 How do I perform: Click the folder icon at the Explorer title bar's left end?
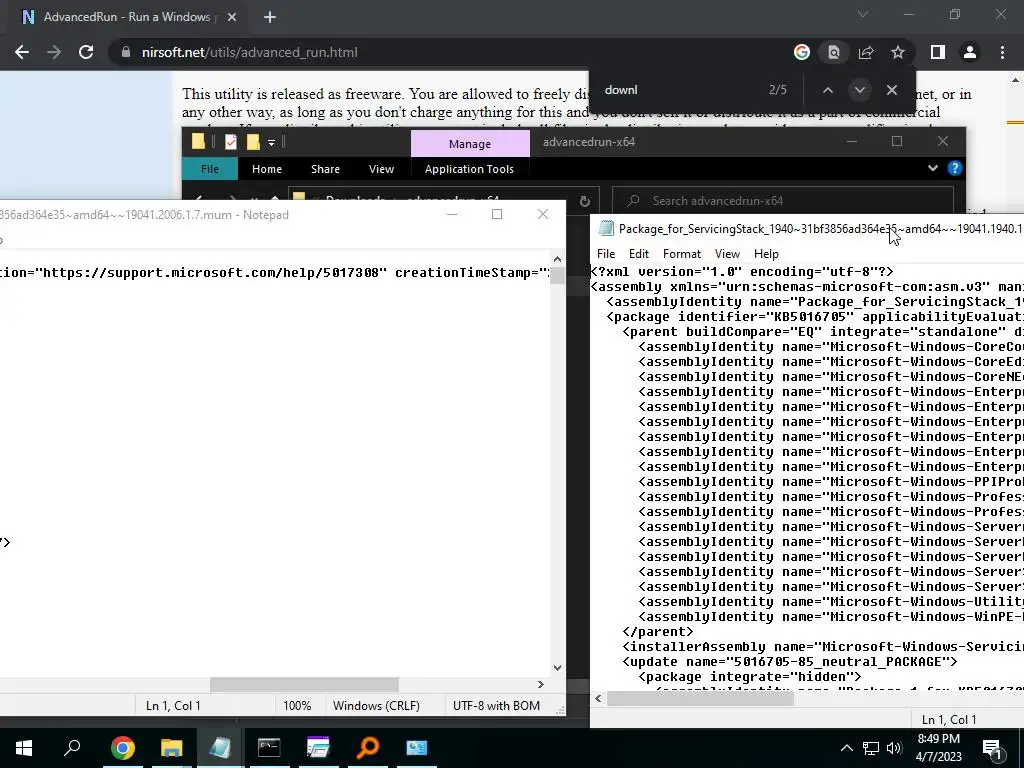coord(198,142)
